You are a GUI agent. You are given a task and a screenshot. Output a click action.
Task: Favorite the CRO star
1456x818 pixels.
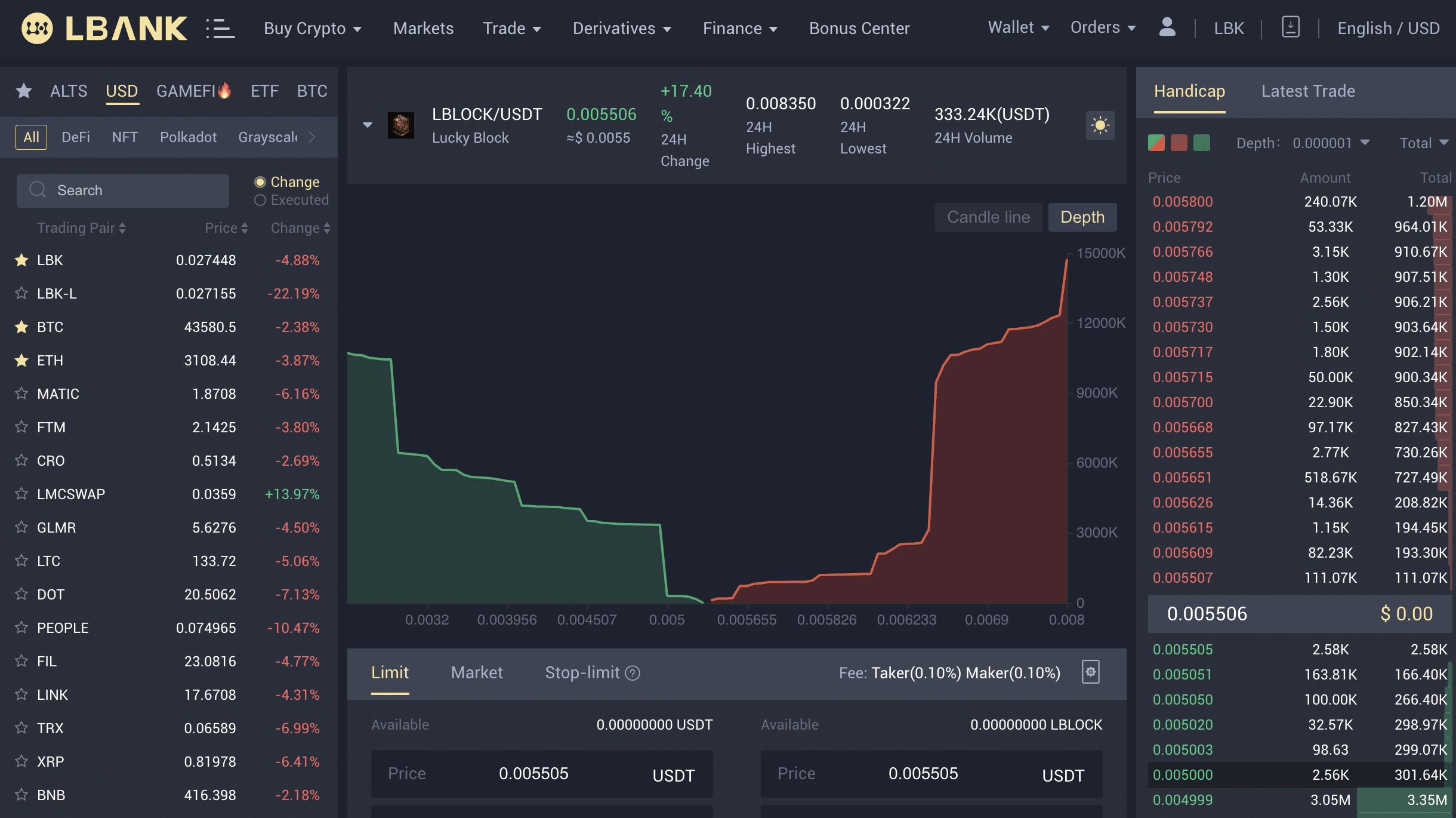pos(21,460)
